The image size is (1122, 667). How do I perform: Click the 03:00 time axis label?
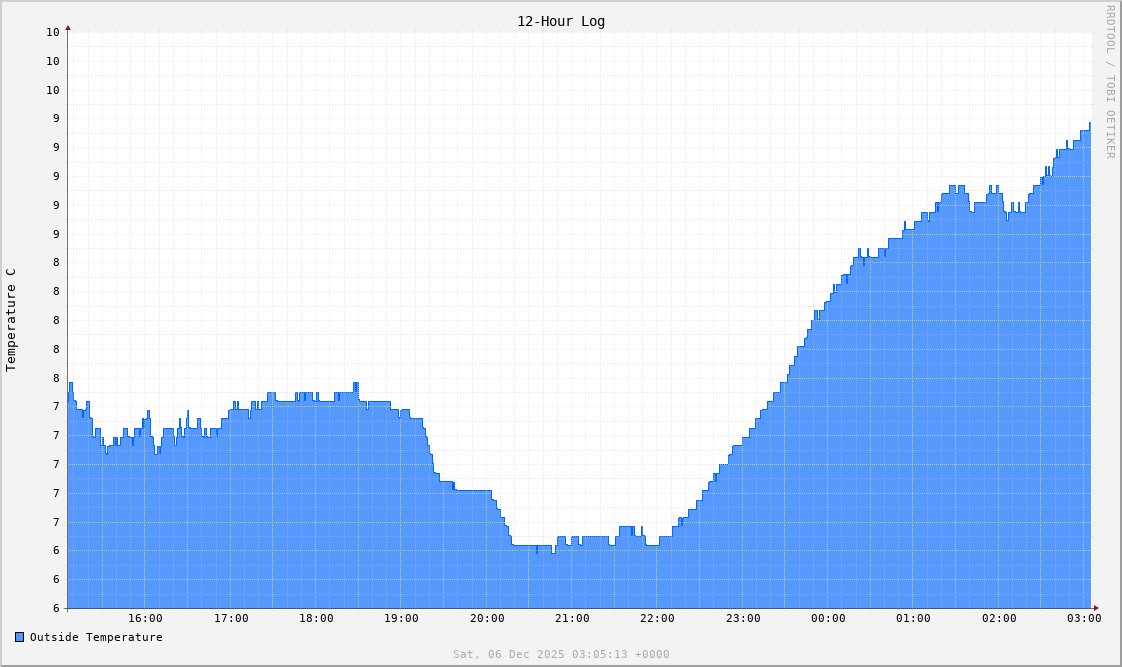pos(1083,618)
